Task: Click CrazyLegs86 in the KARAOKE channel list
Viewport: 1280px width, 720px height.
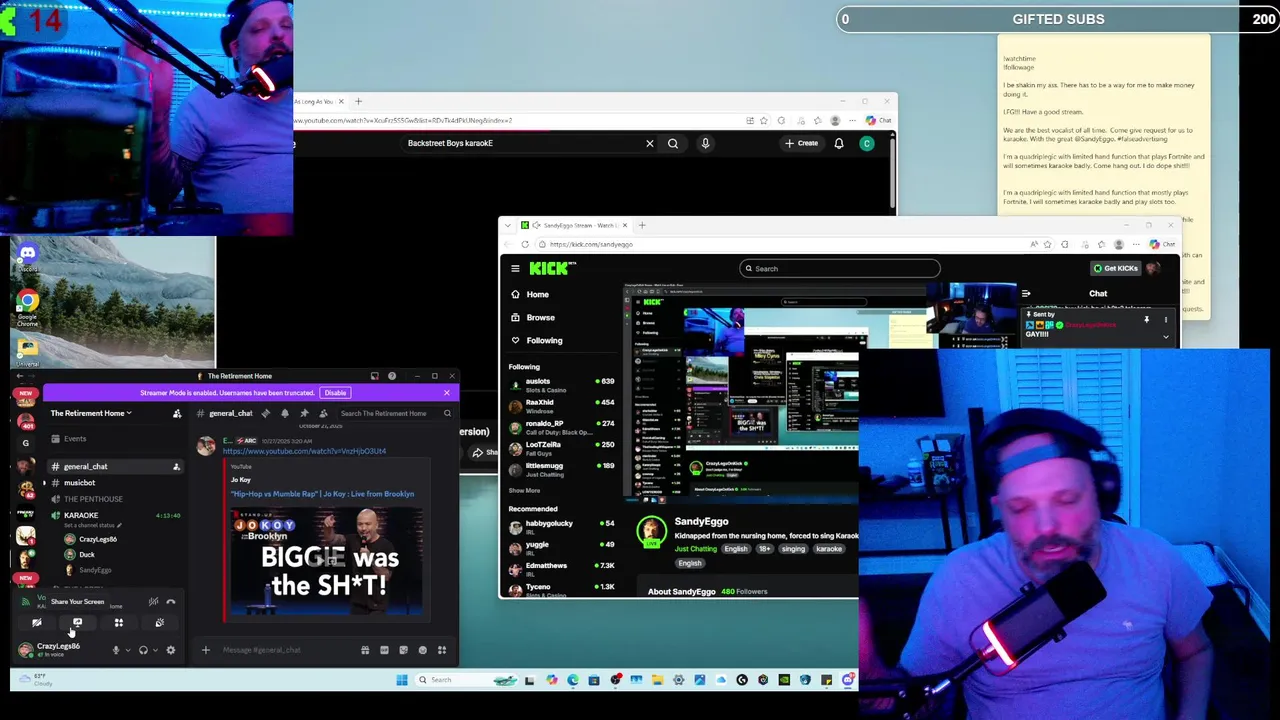Action: point(97,539)
